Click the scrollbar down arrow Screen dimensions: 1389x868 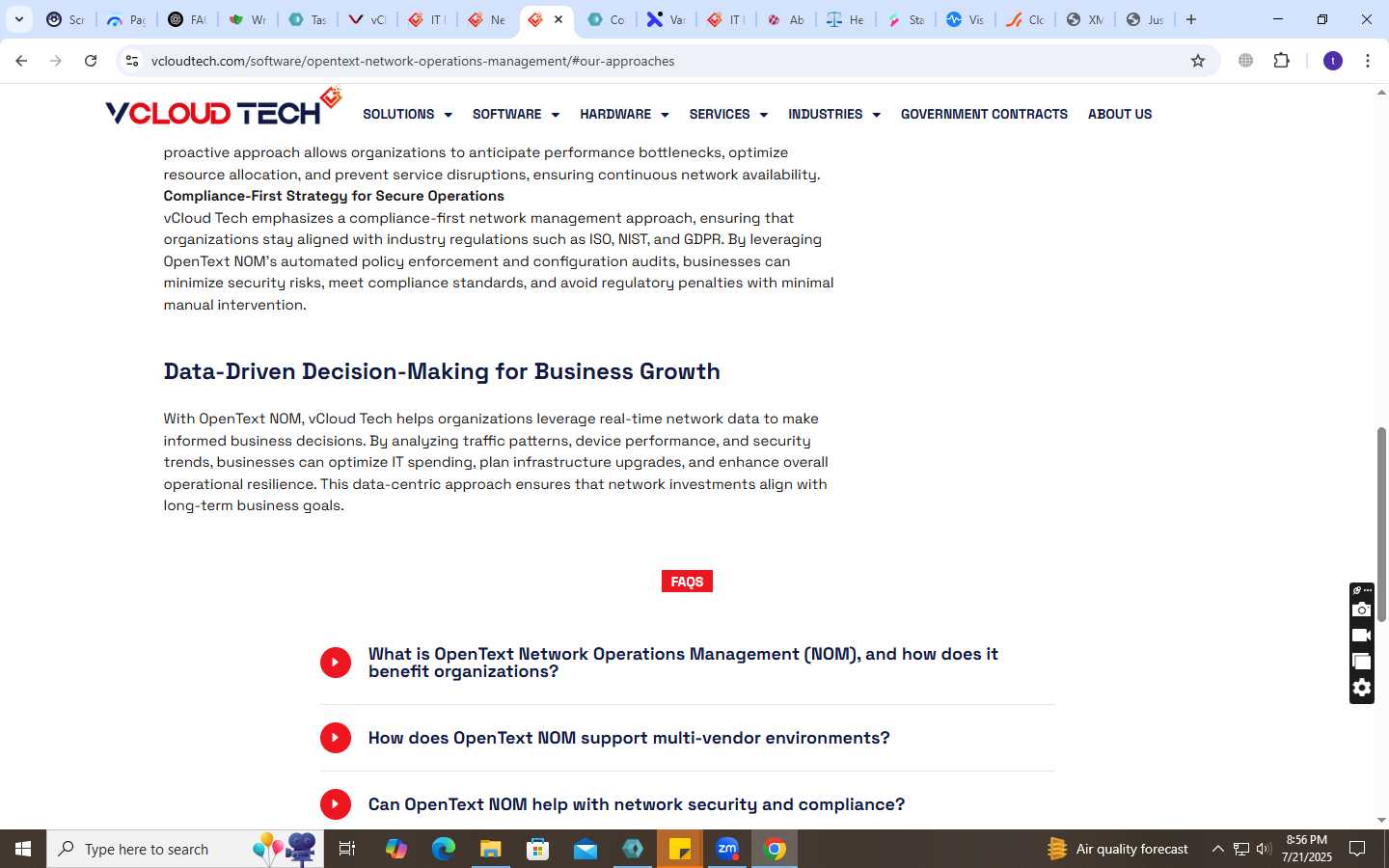coord(1381,821)
